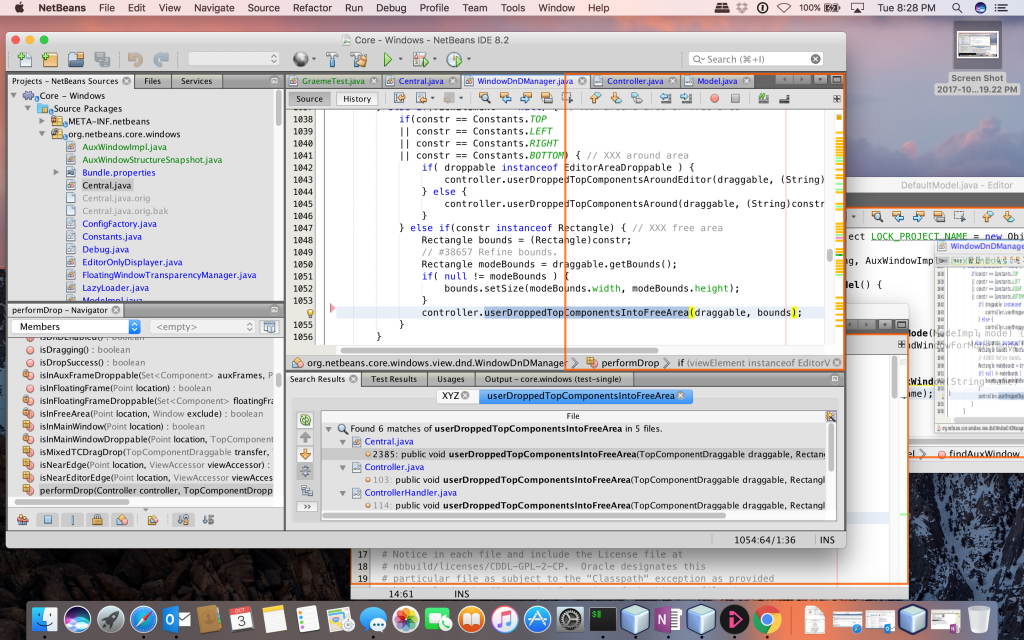1024x640 pixels.
Task: Switch to the Files tab
Action: [x=152, y=81]
